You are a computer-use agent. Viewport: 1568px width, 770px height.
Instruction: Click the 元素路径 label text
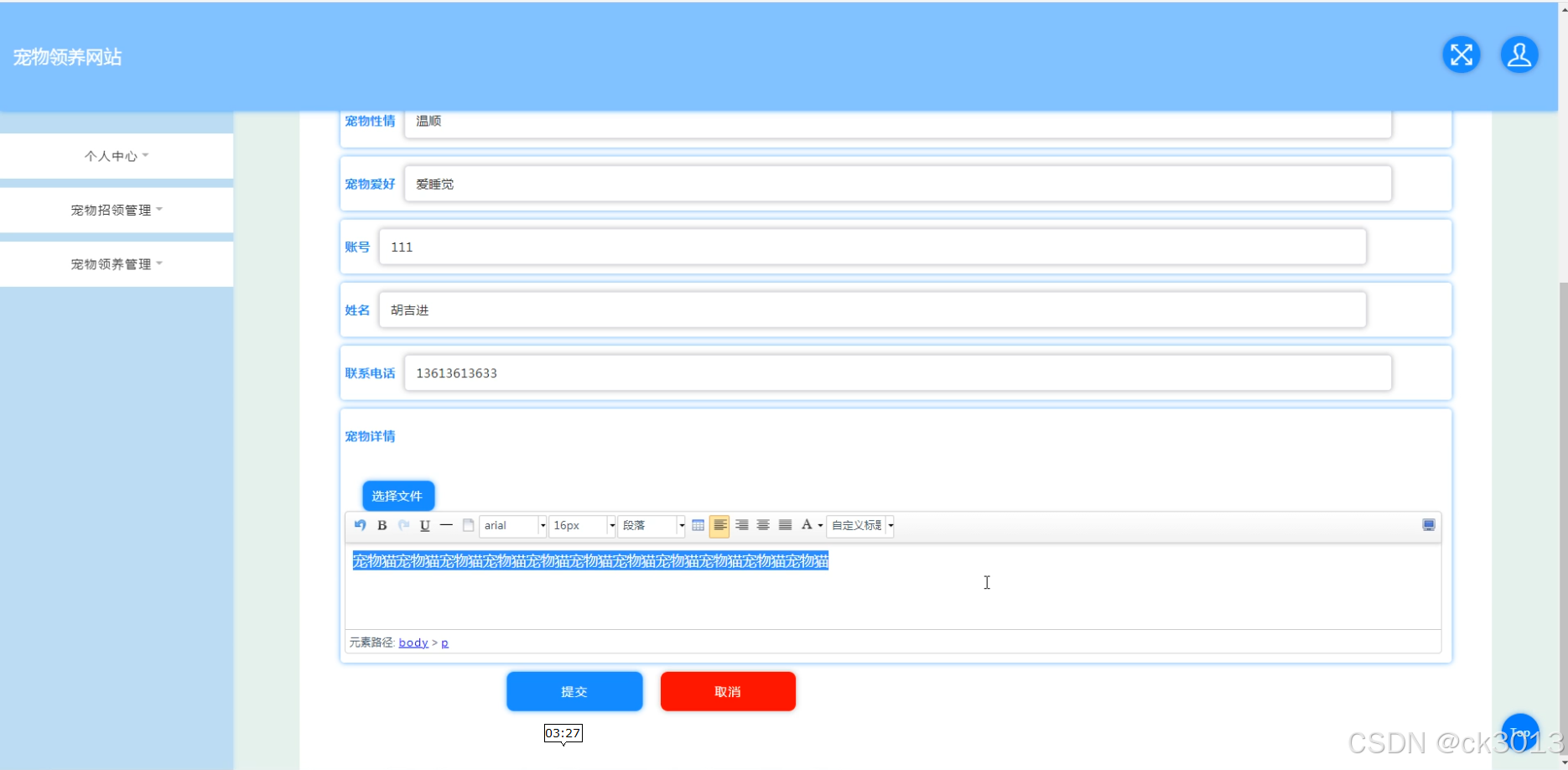(x=371, y=643)
